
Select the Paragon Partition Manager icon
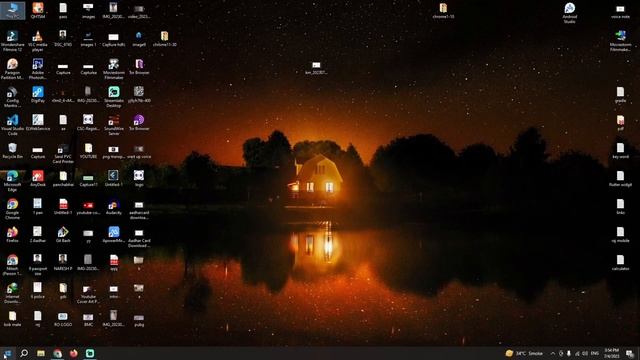tap(12, 69)
